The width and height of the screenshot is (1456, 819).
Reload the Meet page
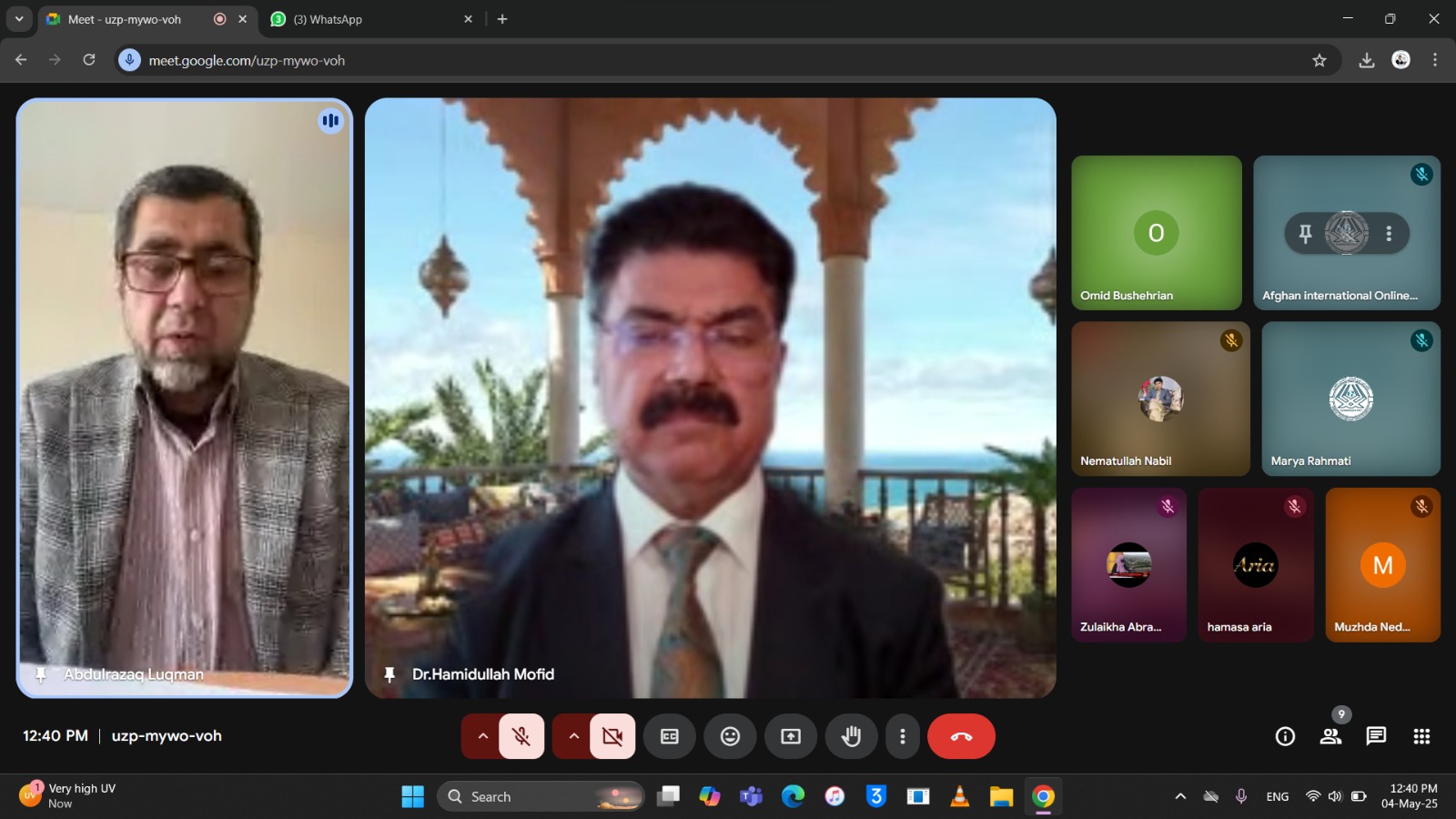(x=89, y=60)
